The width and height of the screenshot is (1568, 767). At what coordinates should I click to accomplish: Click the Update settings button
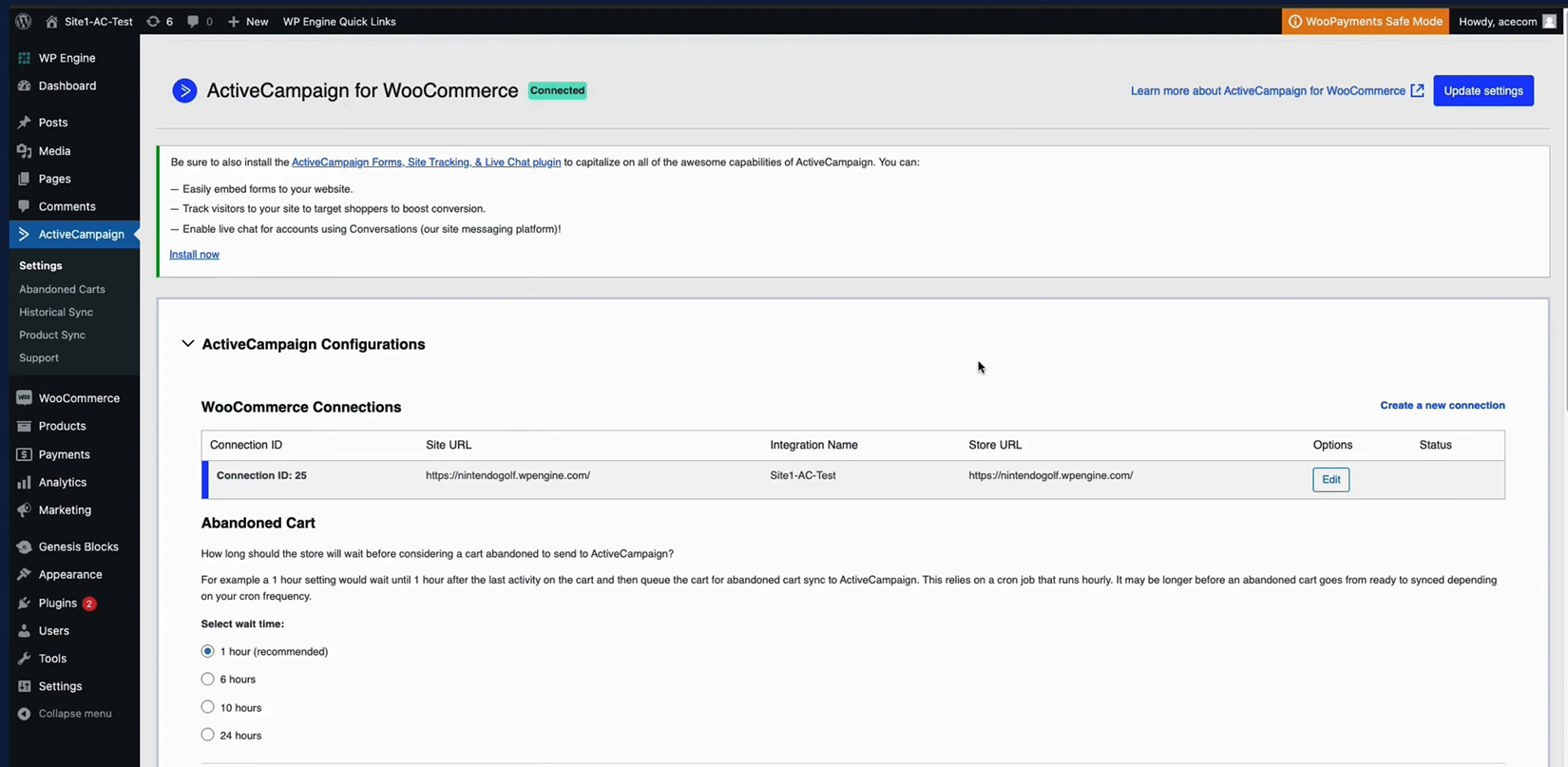coord(1483,90)
